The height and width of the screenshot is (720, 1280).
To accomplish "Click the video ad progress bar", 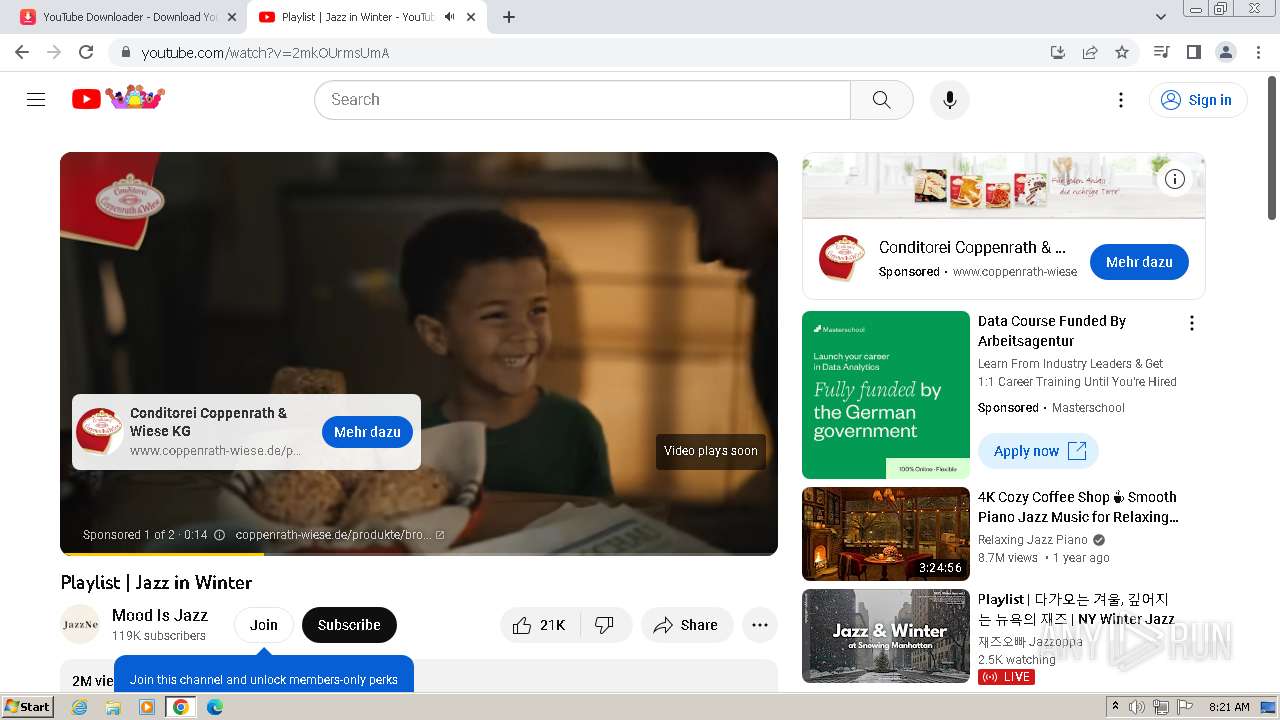I will click(419, 553).
